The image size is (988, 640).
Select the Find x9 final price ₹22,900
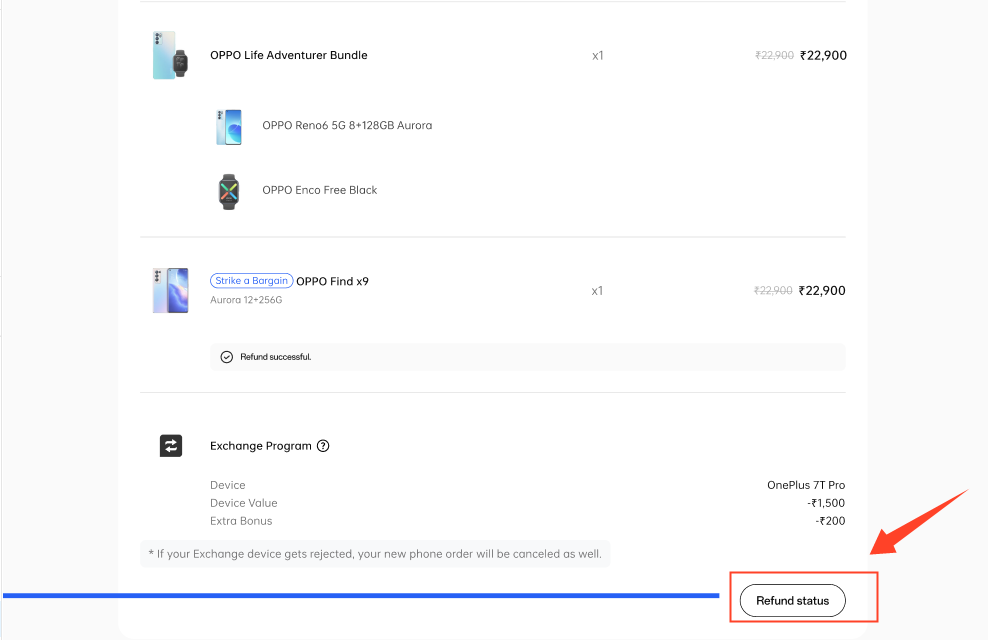click(822, 290)
